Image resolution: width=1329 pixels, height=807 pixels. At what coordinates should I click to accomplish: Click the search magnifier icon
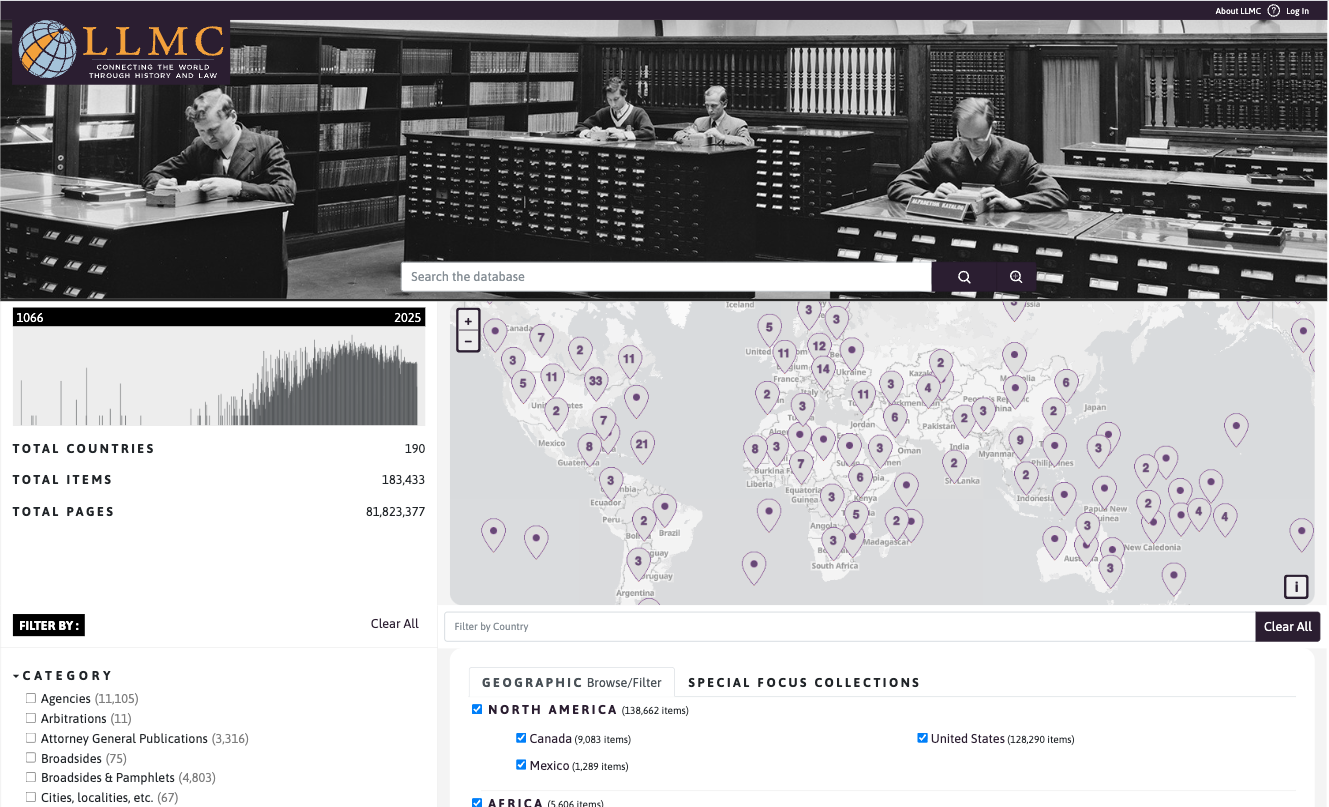962,276
